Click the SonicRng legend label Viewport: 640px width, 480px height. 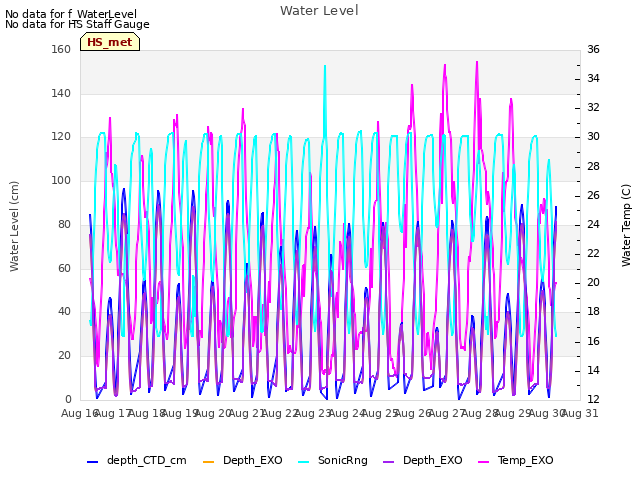click(342, 460)
